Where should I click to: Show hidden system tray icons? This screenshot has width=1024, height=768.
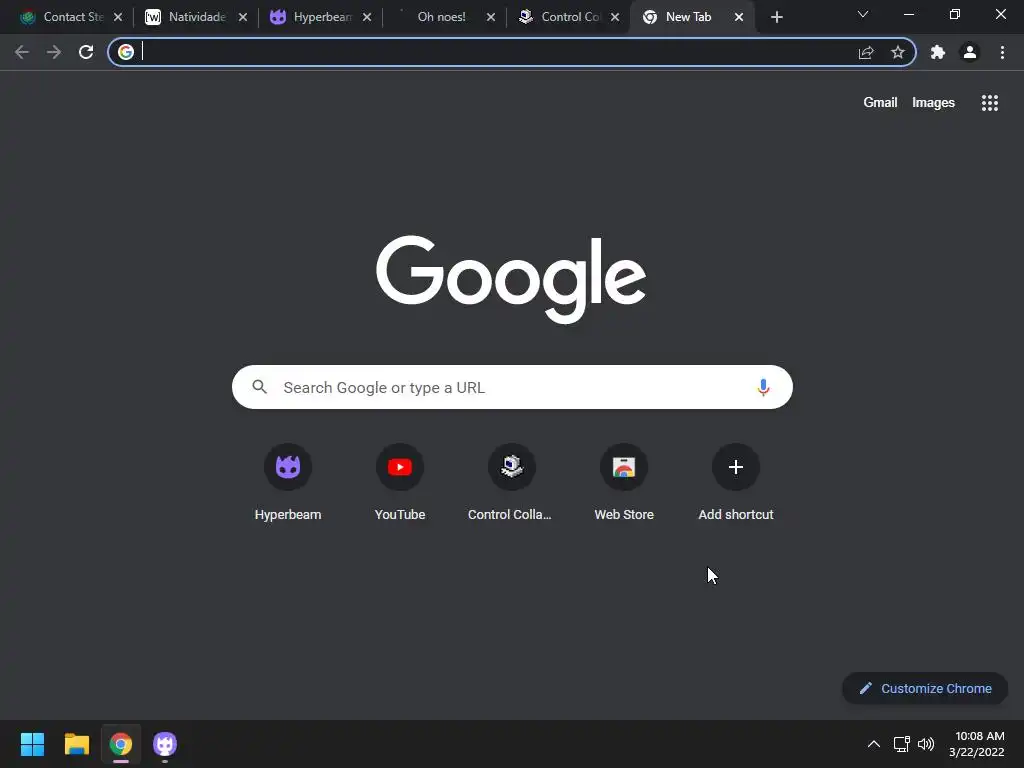pos(874,744)
